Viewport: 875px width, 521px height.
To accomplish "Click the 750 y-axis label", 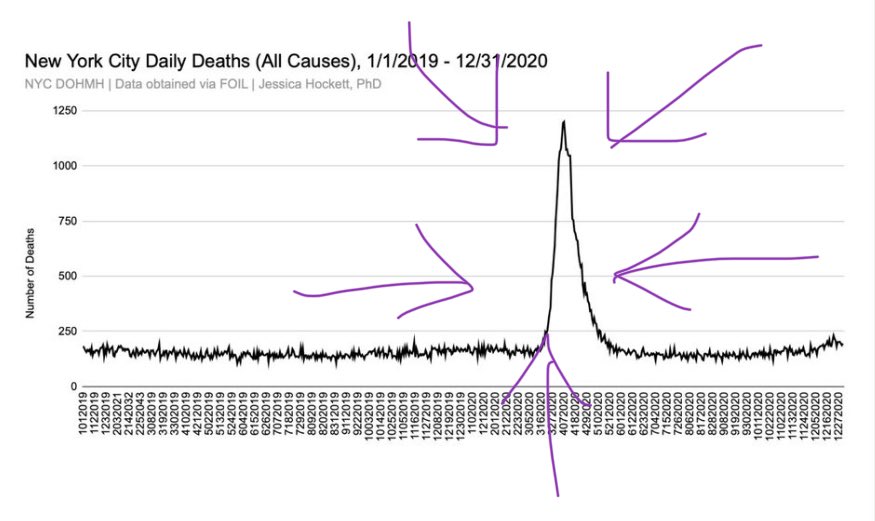I will (x=67, y=221).
